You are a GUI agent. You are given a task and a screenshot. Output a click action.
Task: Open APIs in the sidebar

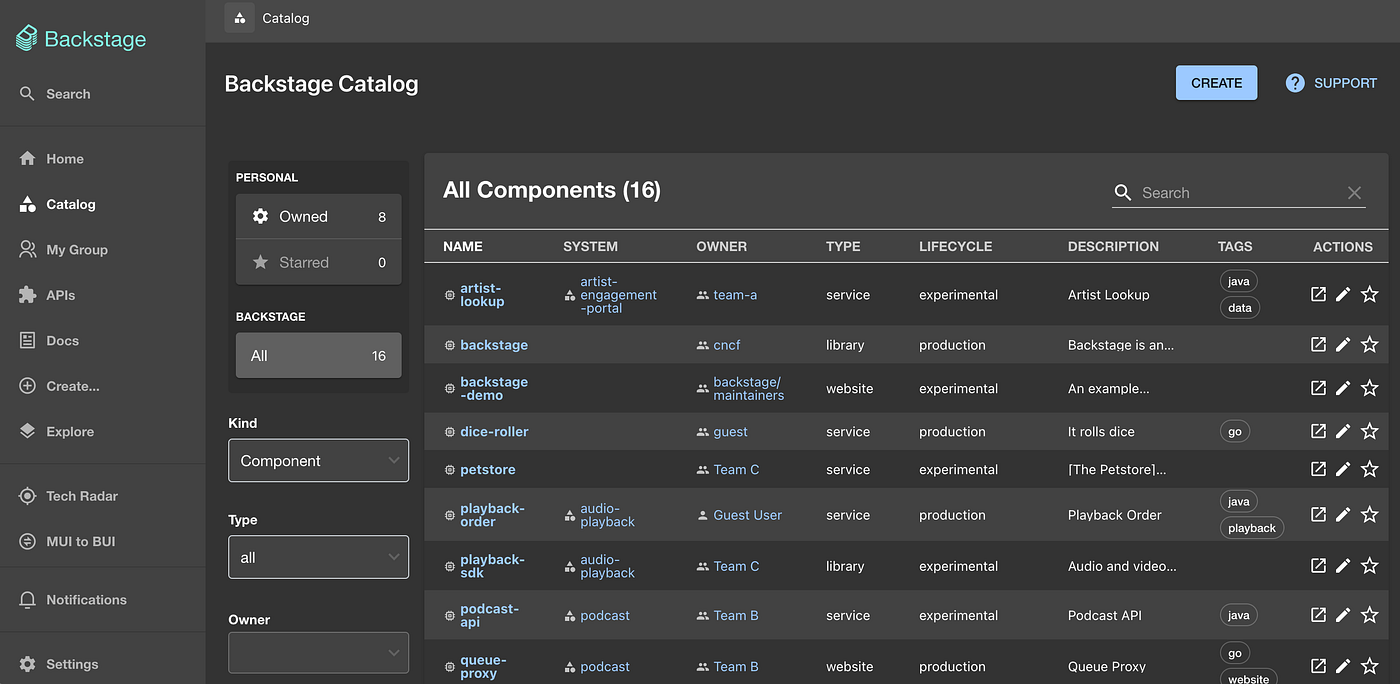pos(47,295)
